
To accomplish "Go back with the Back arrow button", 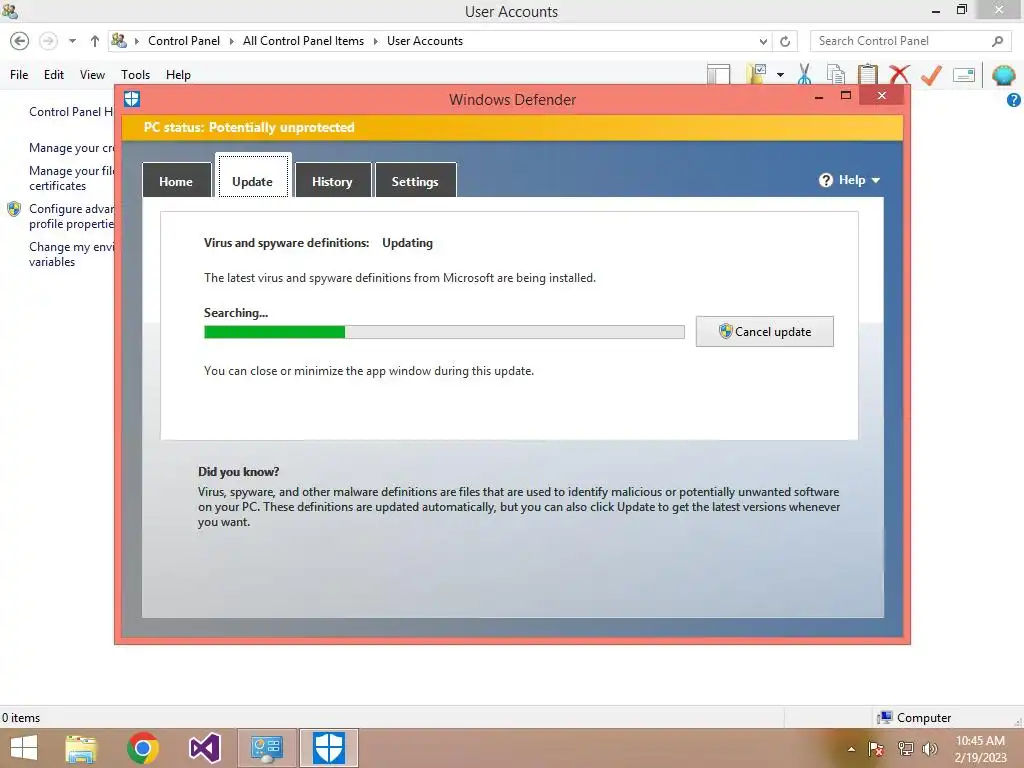I will 20,41.
